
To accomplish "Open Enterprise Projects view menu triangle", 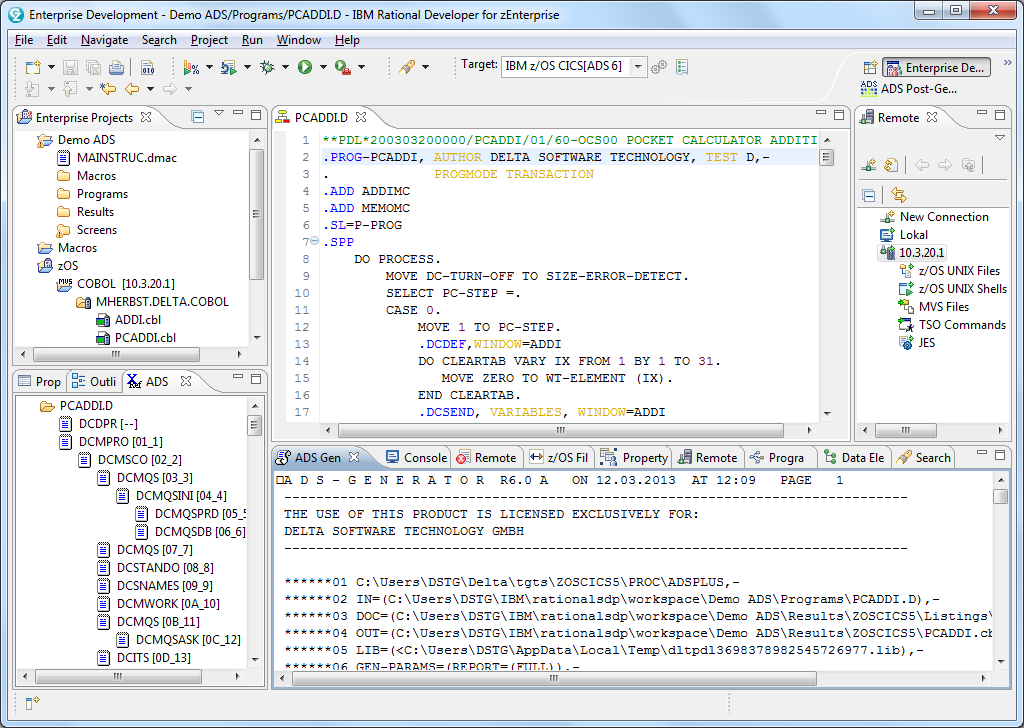I will tap(219, 114).
